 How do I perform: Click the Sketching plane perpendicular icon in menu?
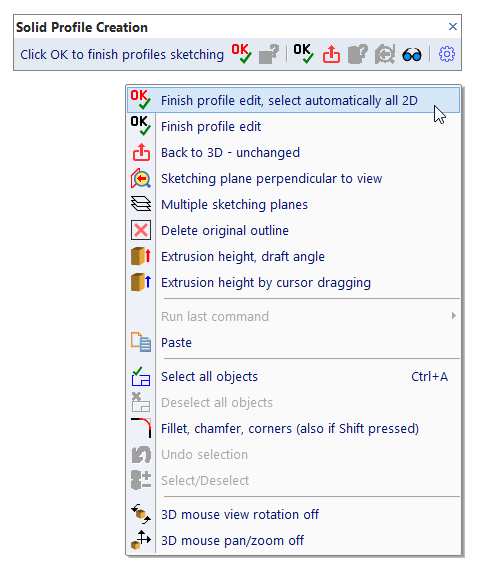[x=141, y=179]
